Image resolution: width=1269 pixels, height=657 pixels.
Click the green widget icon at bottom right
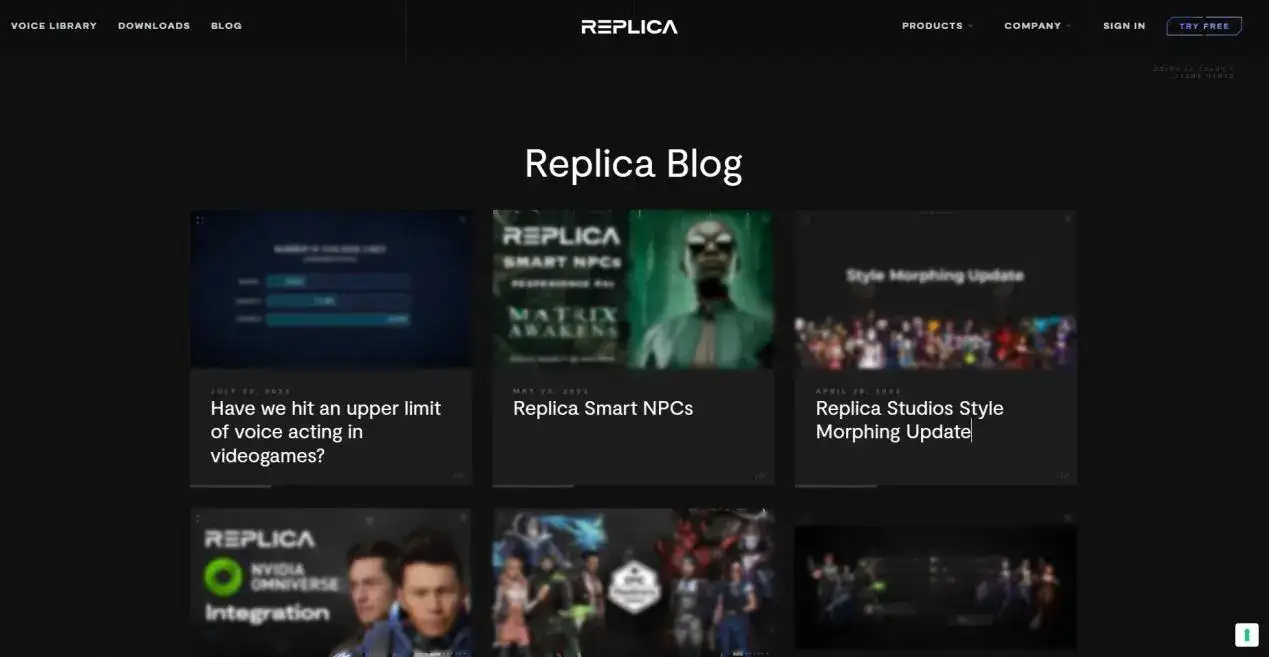coord(1246,635)
